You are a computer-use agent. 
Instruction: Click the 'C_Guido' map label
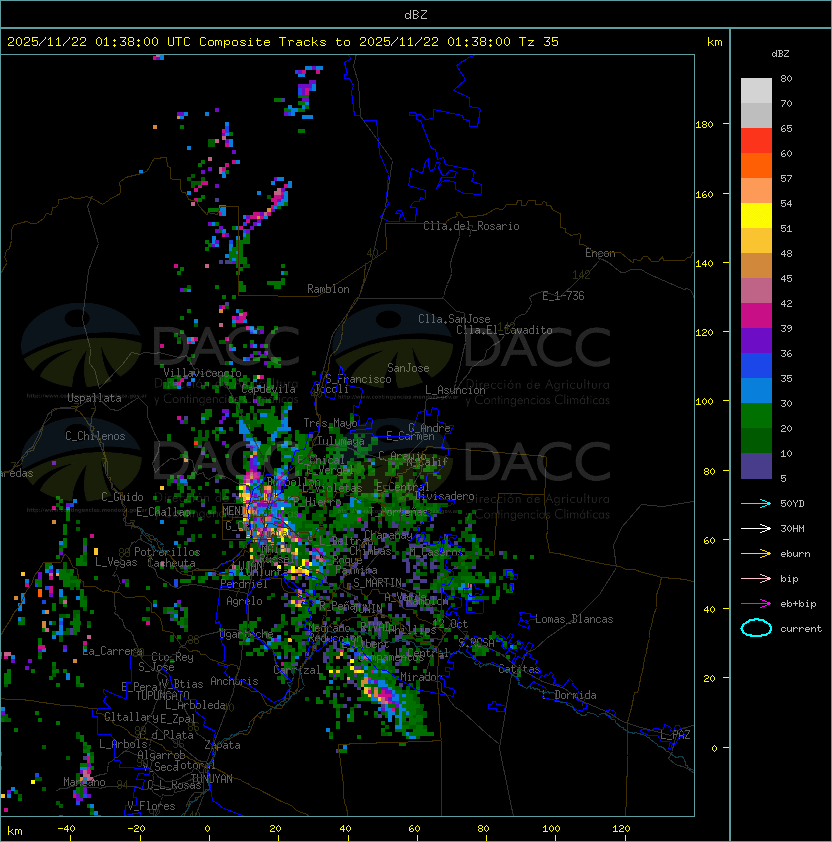122,497
